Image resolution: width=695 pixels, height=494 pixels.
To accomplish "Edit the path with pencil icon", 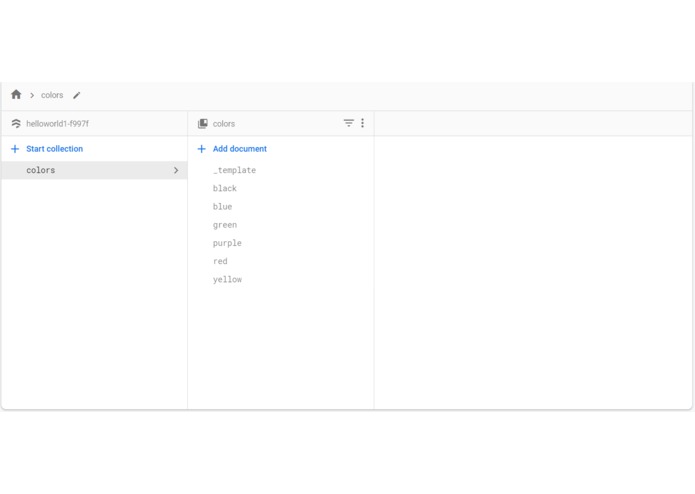I will tap(77, 95).
